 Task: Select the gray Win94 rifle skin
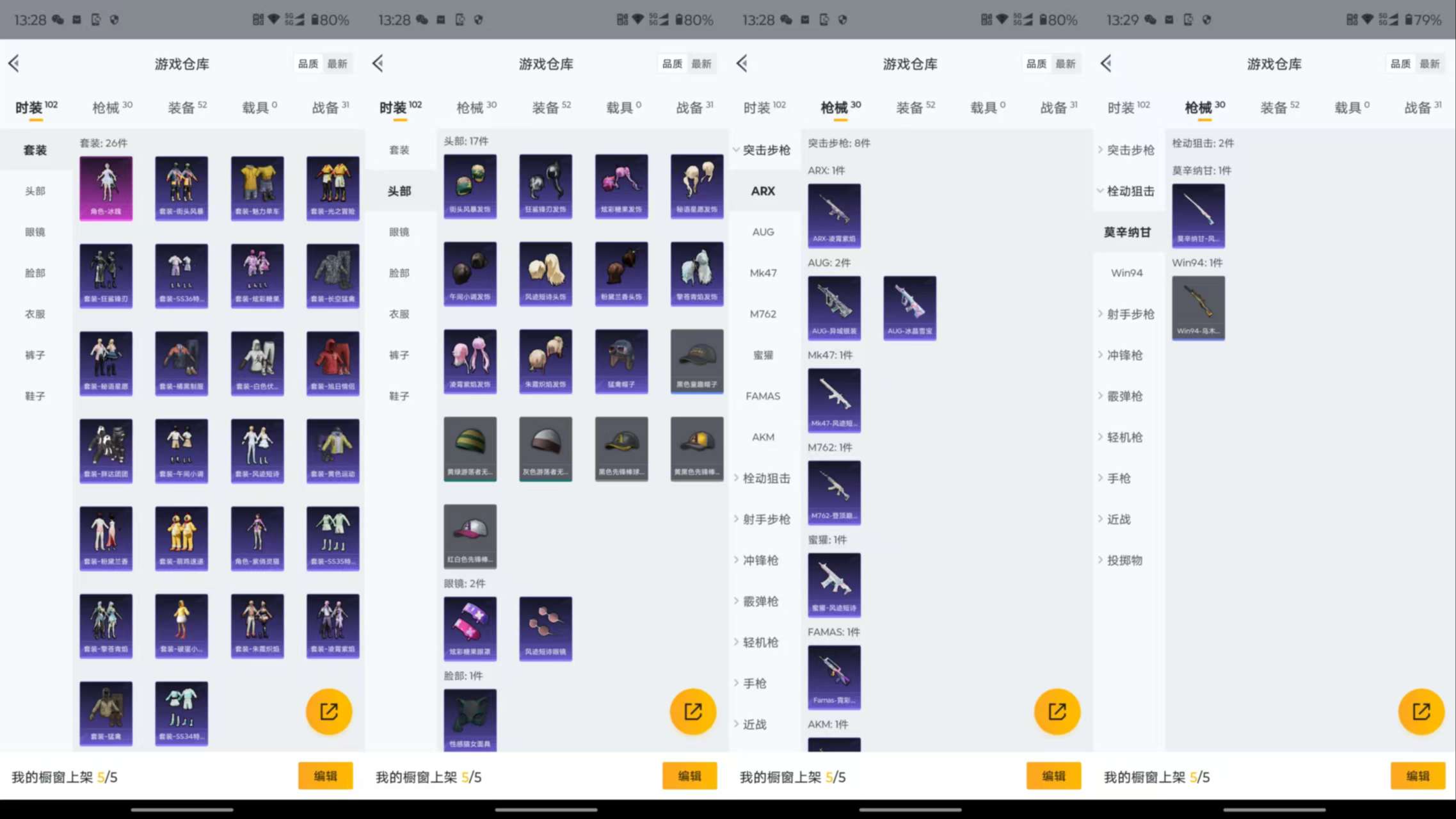[1198, 307]
